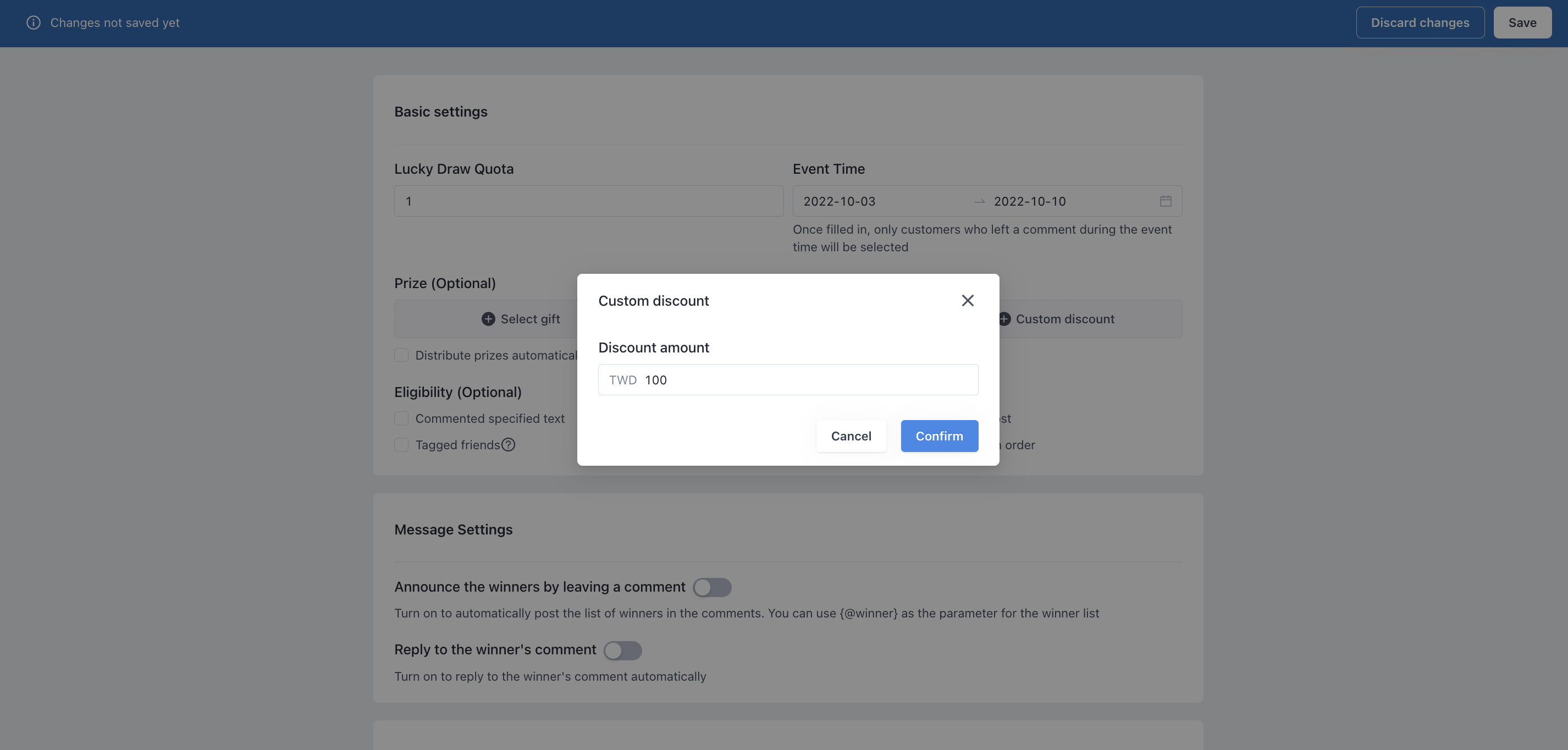Click the info icon beside Changes not saved
Image resolution: width=1568 pixels, height=750 pixels.
34,23
